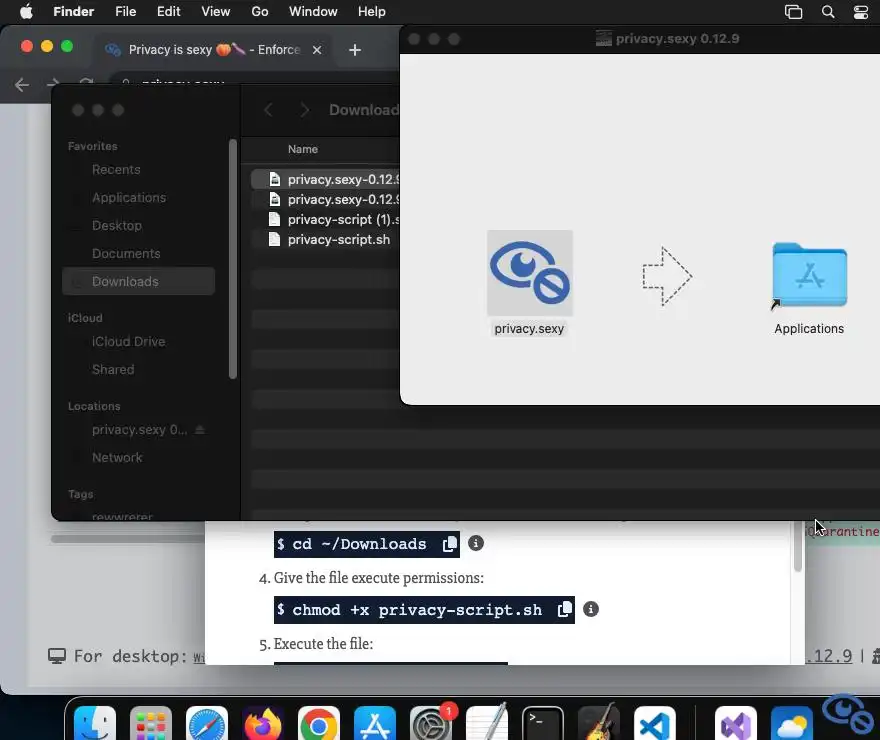The height and width of the screenshot is (740, 880).
Task: Open the Help menu
Action: (x=372, y=11)
